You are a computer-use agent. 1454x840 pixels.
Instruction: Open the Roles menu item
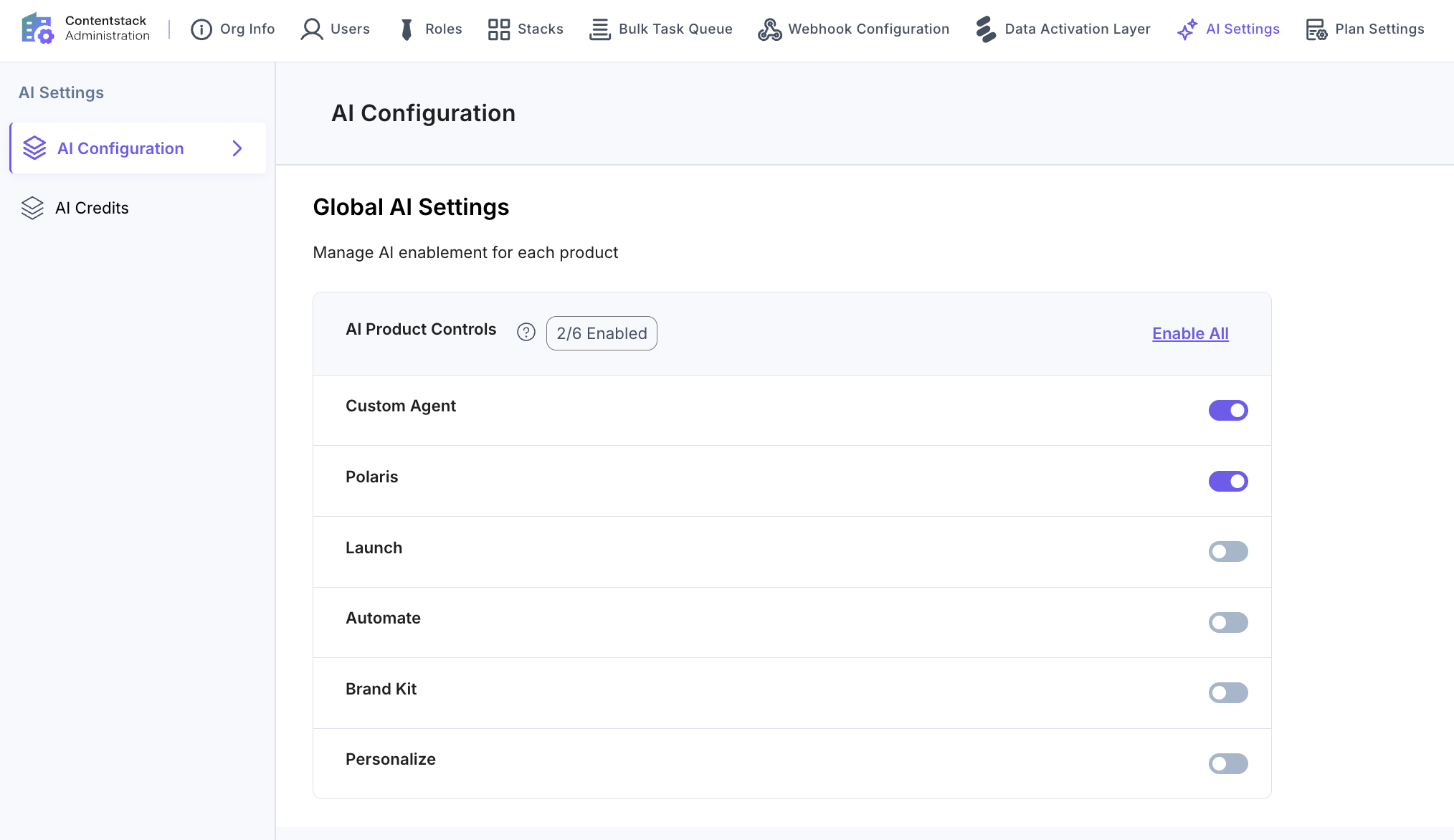point(430,29)
